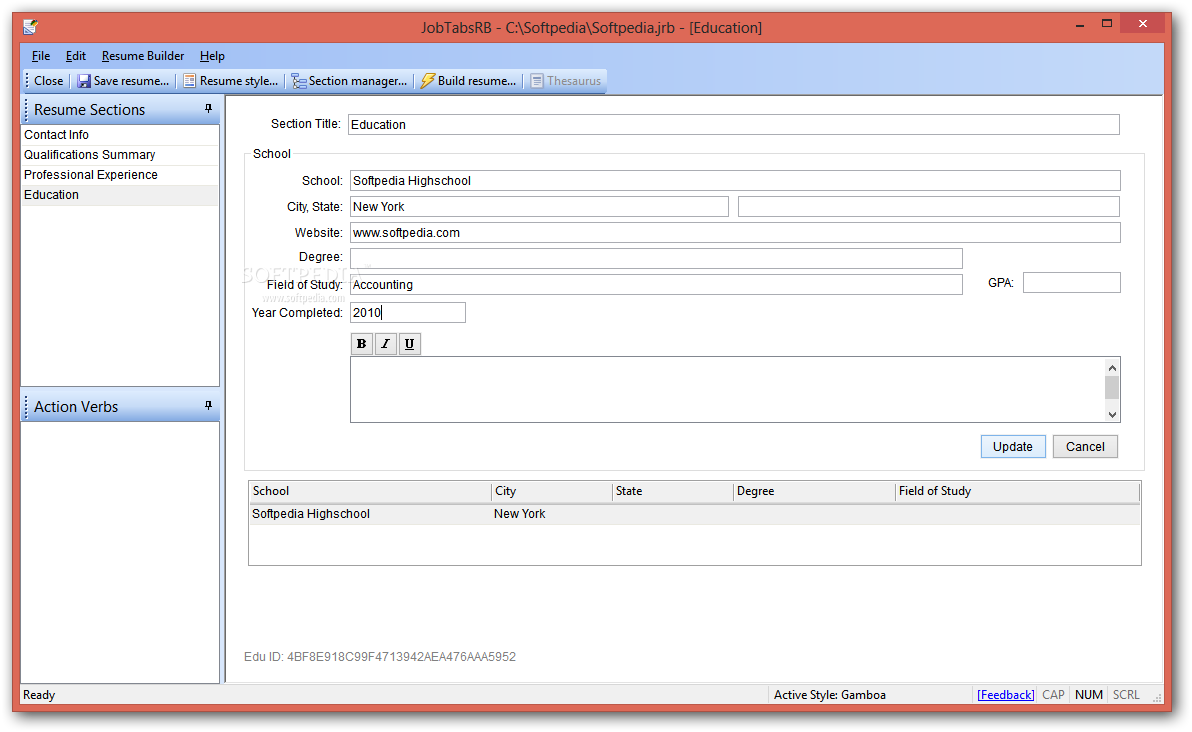1192x732 pixels.
Task: Click the New York cell in table
Action: click(520, 515)
